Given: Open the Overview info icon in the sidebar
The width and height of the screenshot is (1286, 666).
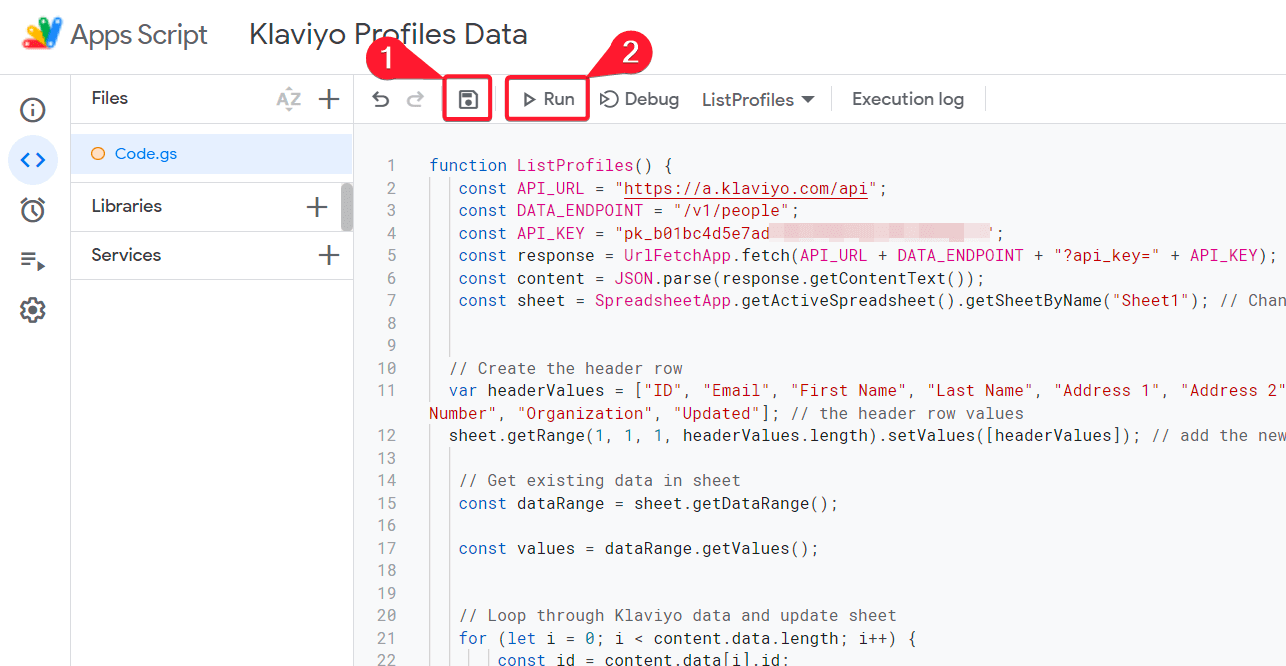Looking at the screenshot, I should coord(33,110).
